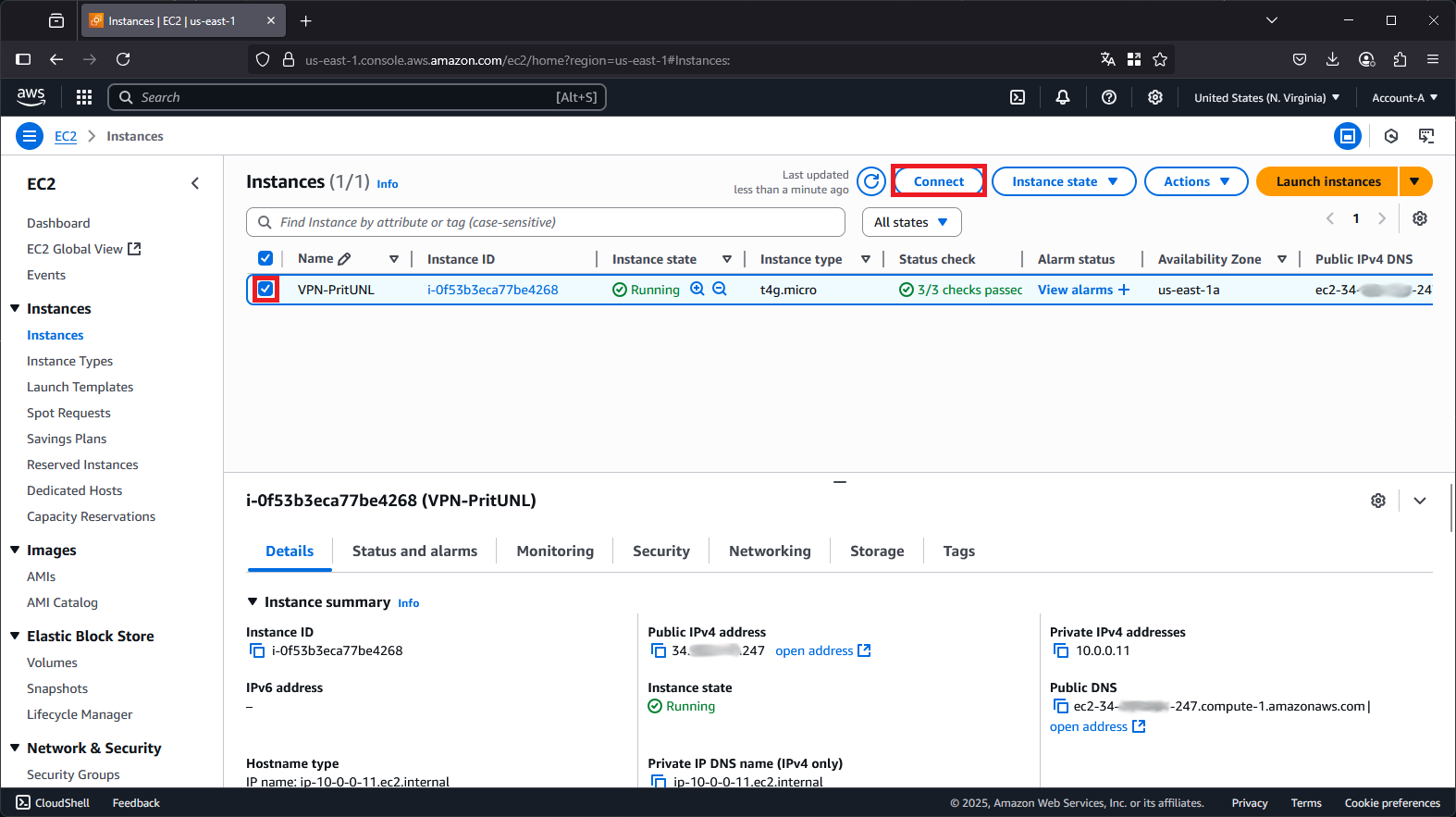Switch to the Security tab
The width and height of the screenshot is (1456, 817).
click(x=661, y=551)
